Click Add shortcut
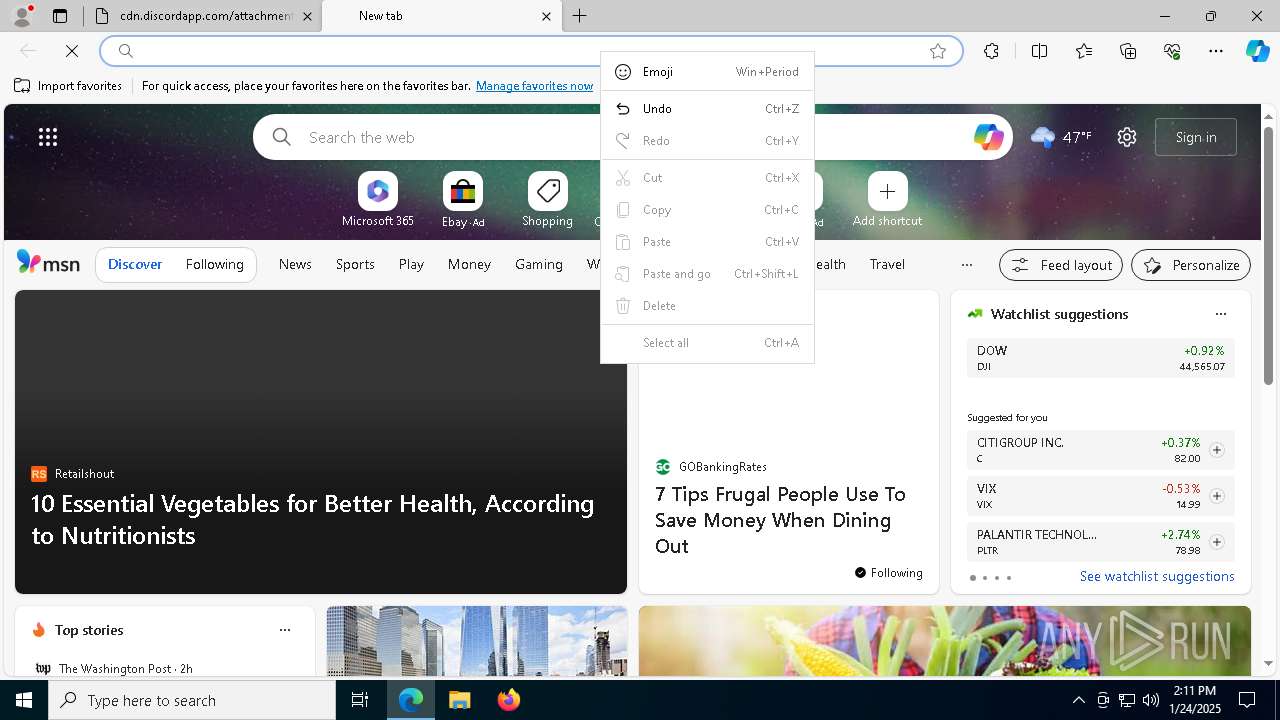The height and width of the screenshot is (720, 1280). click(x=887, y=200)
